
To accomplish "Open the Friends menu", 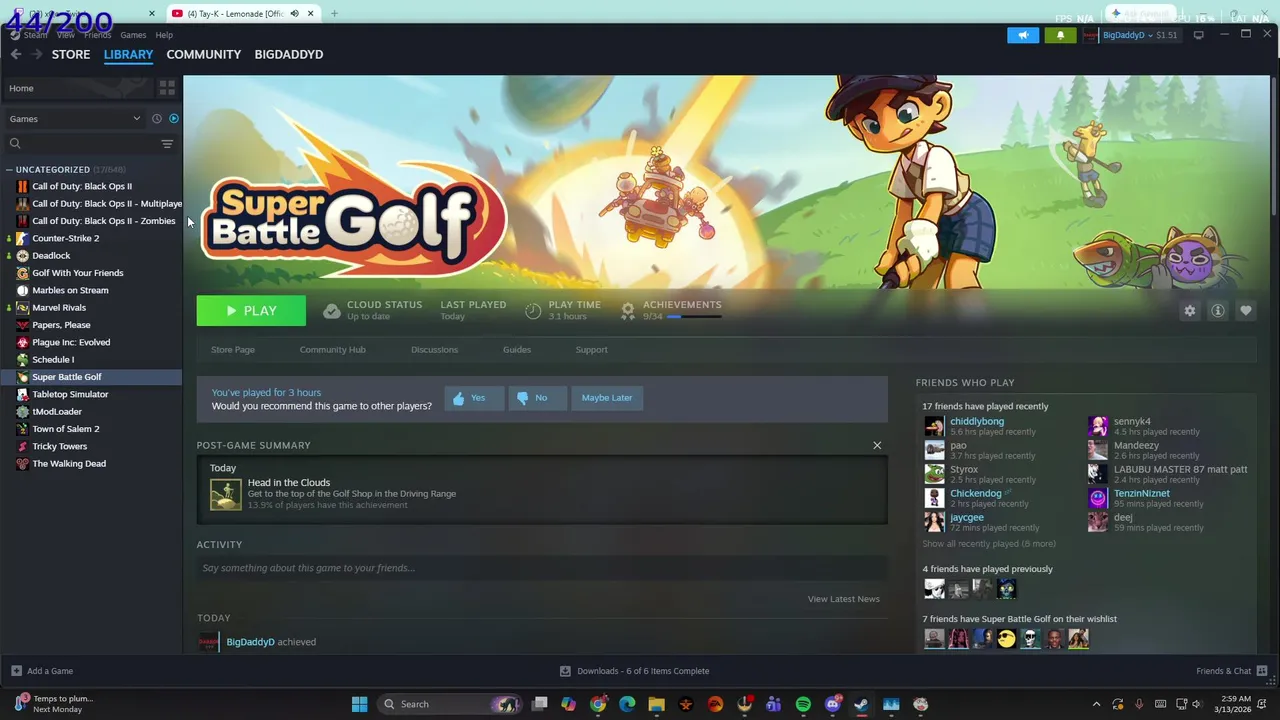I will point(98,35).
